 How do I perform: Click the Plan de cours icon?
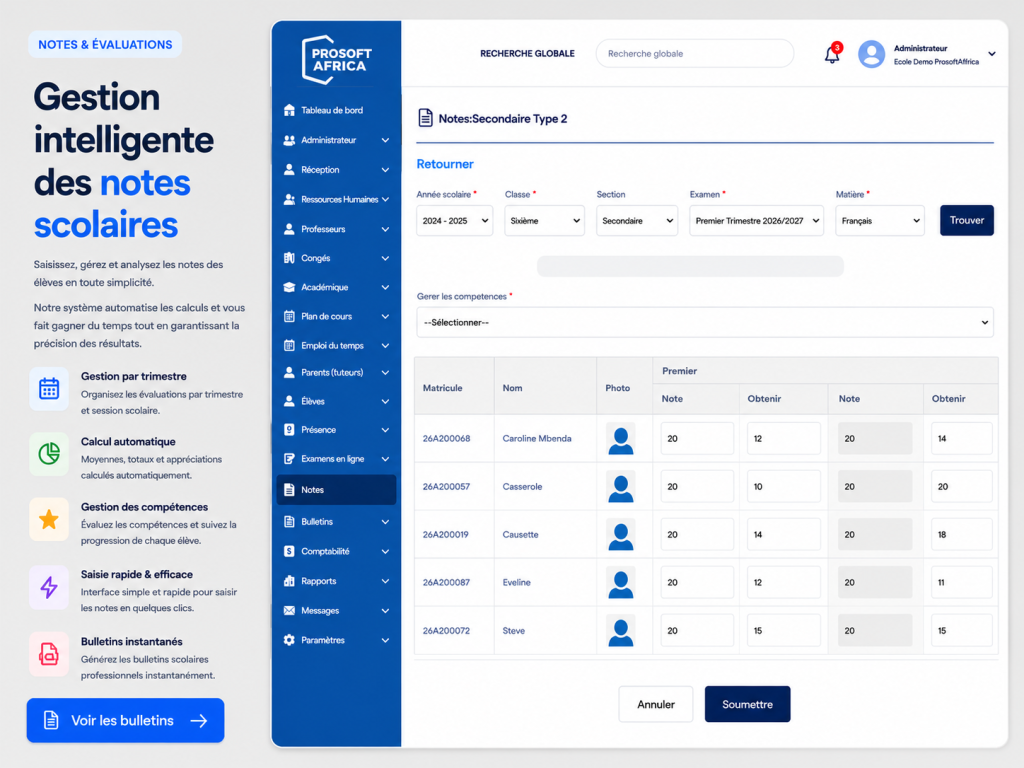(289, 317)
